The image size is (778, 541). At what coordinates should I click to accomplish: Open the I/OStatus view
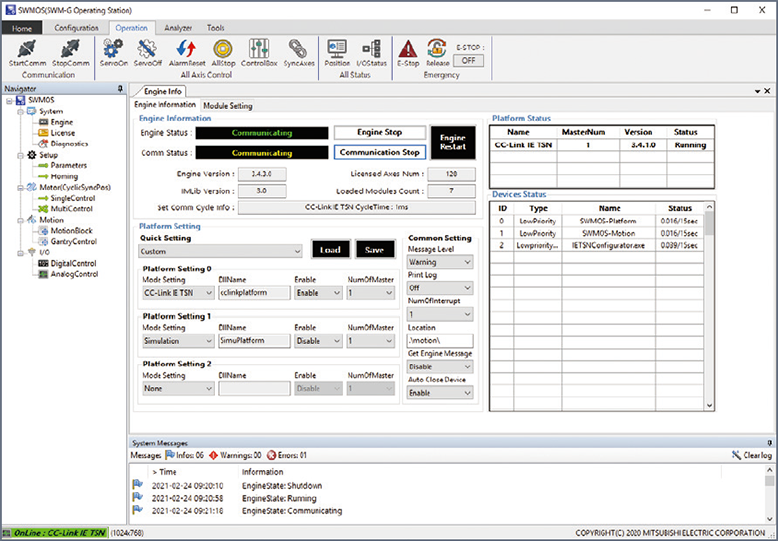point(371,53)
